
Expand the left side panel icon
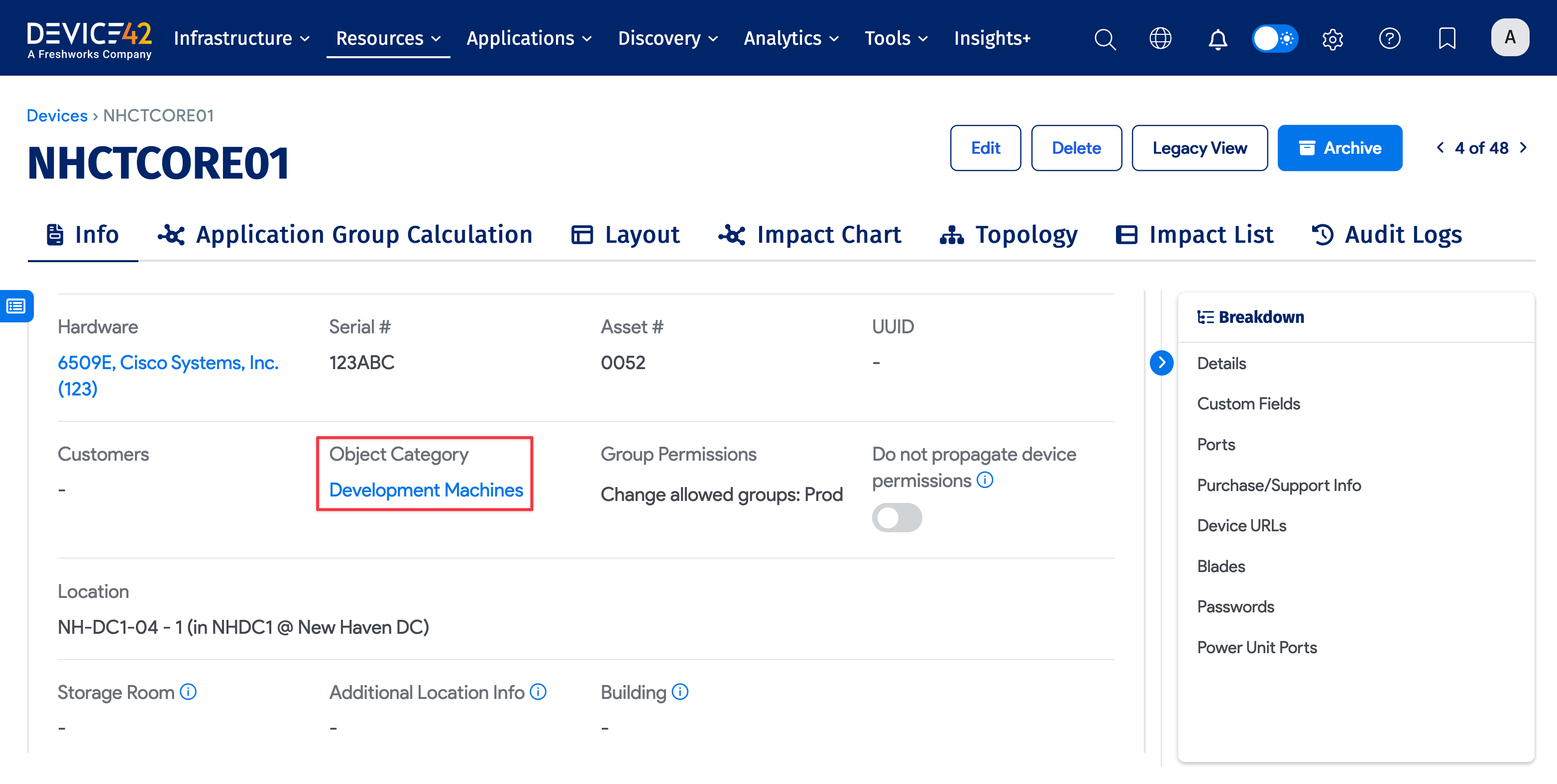coord(16,306)
